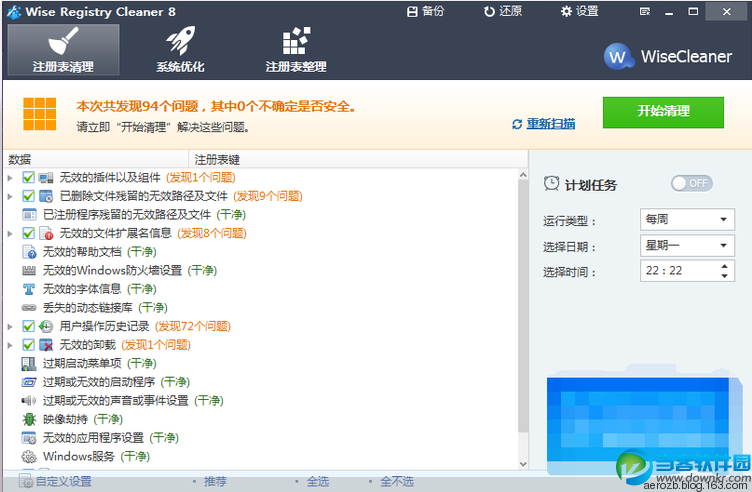Viewport: 752px width, 492px height.
Task: Uncheck 无效的插件以及组件 checkbox
Action: coord(28,177)
